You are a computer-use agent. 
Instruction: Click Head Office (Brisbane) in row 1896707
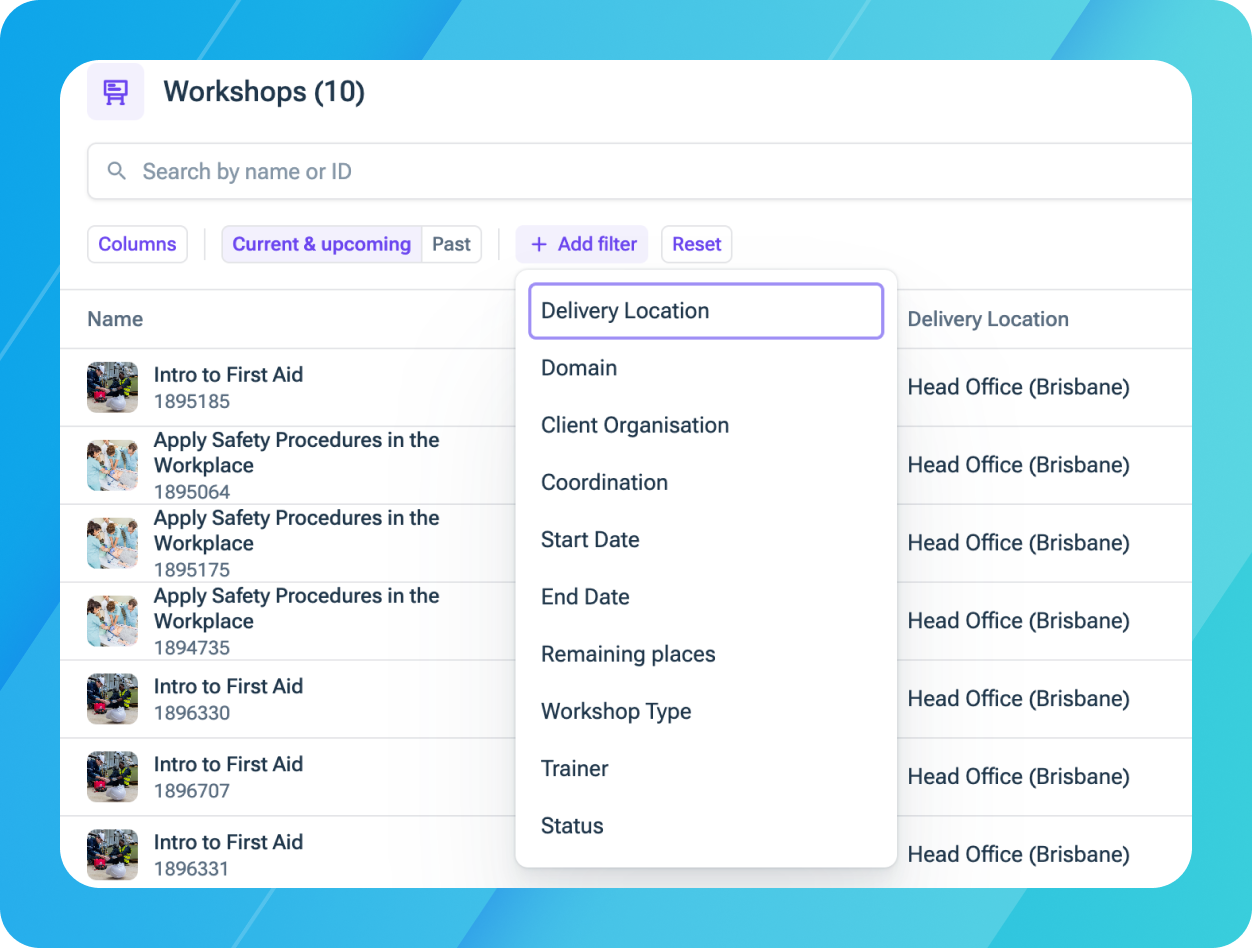(x=1019, y=778)
